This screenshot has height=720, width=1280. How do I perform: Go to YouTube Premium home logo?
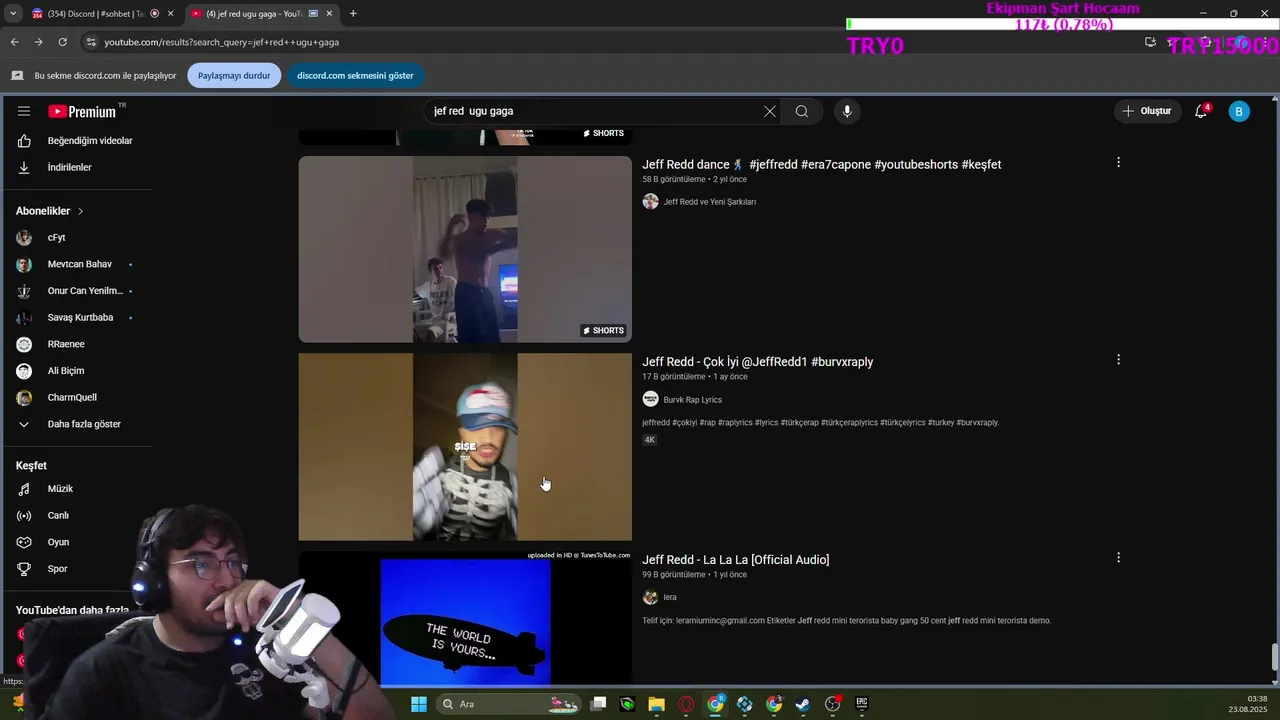pos(82,111)
